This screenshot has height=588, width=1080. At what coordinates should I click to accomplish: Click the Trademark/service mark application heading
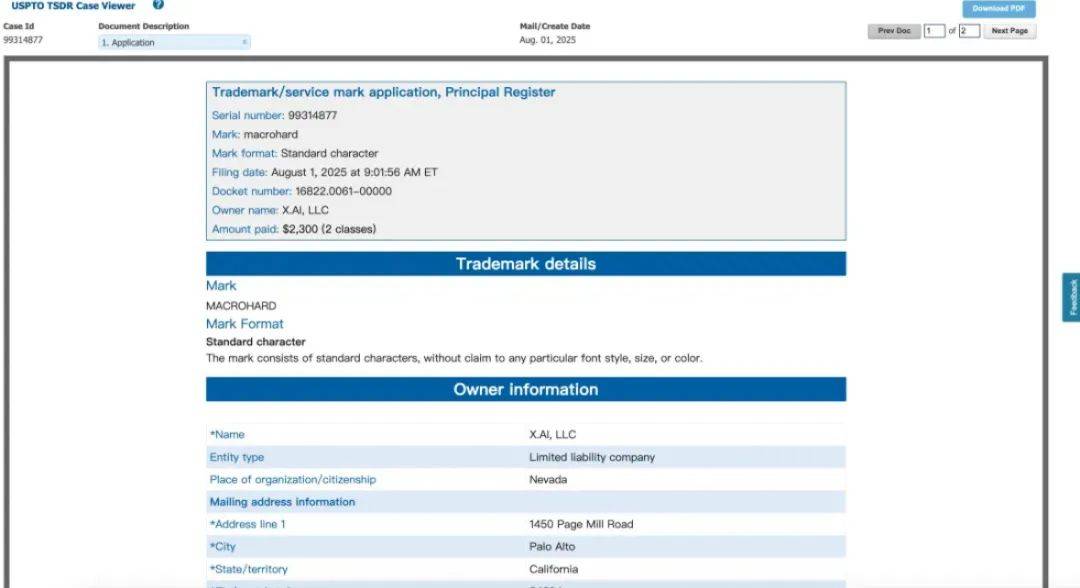pyautogui.click(x=384, y=92)
